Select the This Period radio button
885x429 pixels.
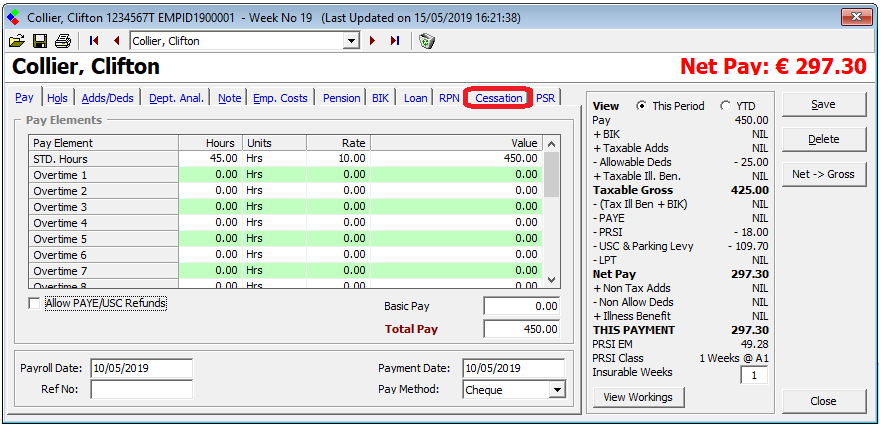(x=641, y=106)
